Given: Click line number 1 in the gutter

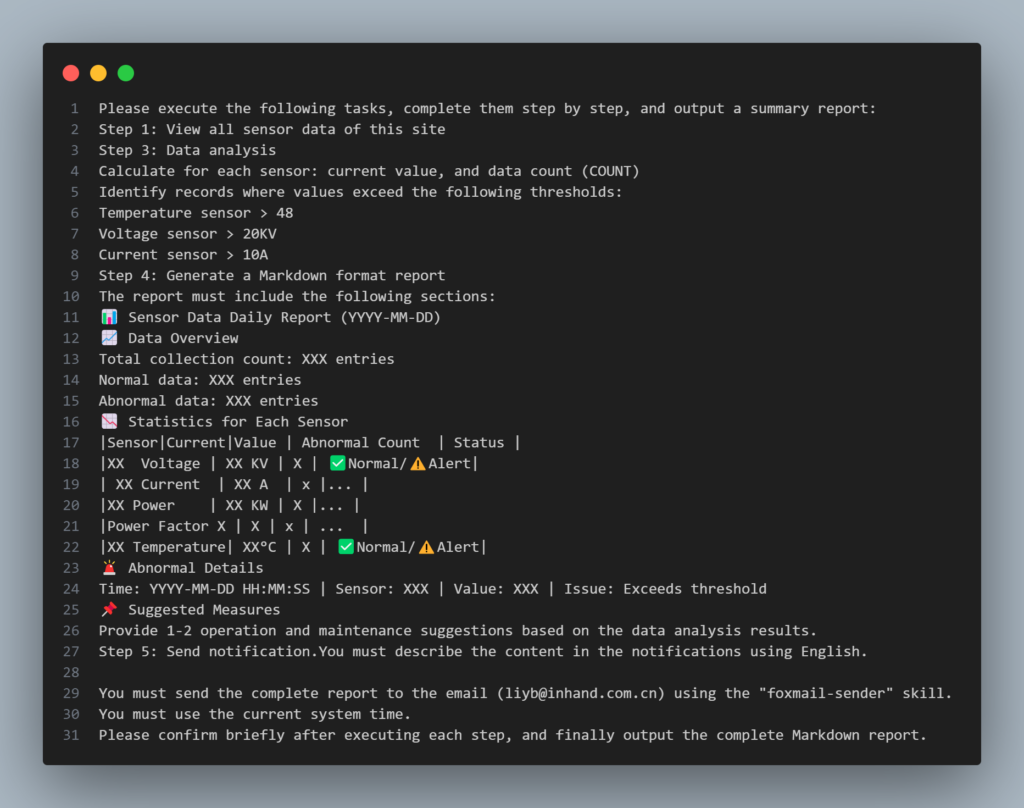Looking at the screenshot, I should pyautogui.click(x=74, y=108).
